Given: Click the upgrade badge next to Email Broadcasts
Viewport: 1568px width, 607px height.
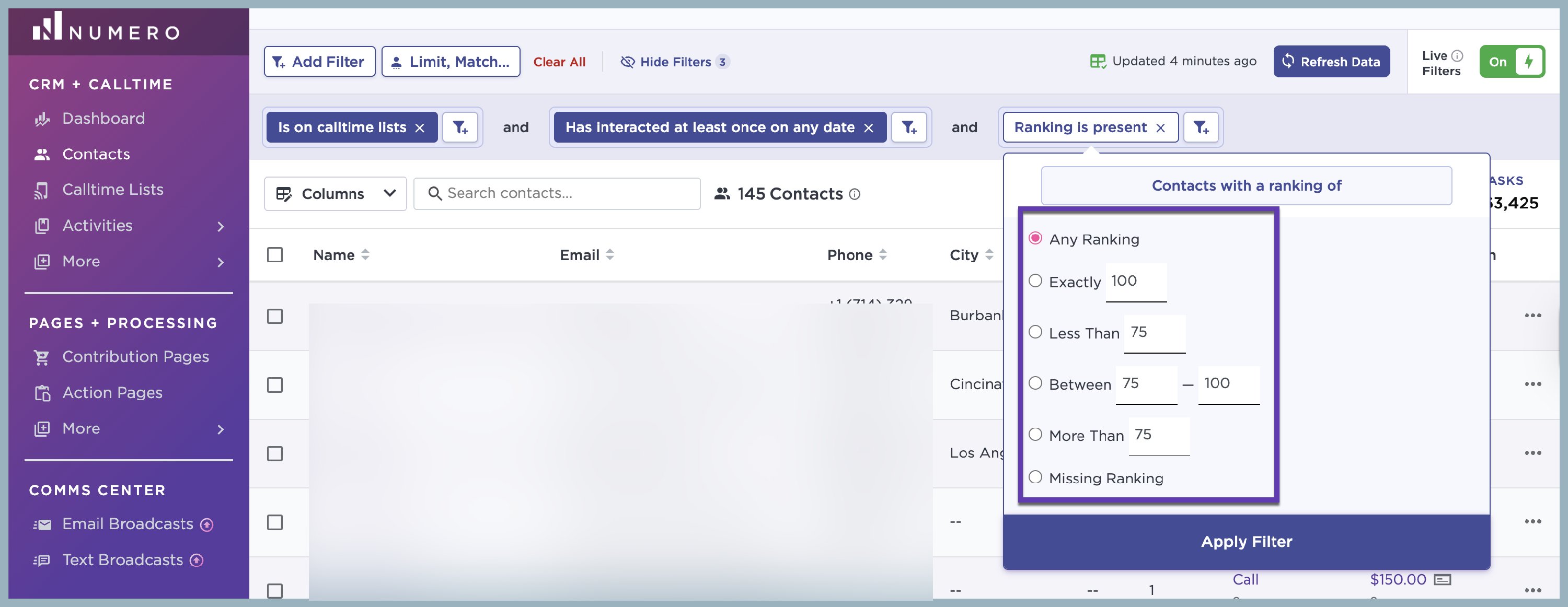Looking at the screenshot, I should (207, 524).
